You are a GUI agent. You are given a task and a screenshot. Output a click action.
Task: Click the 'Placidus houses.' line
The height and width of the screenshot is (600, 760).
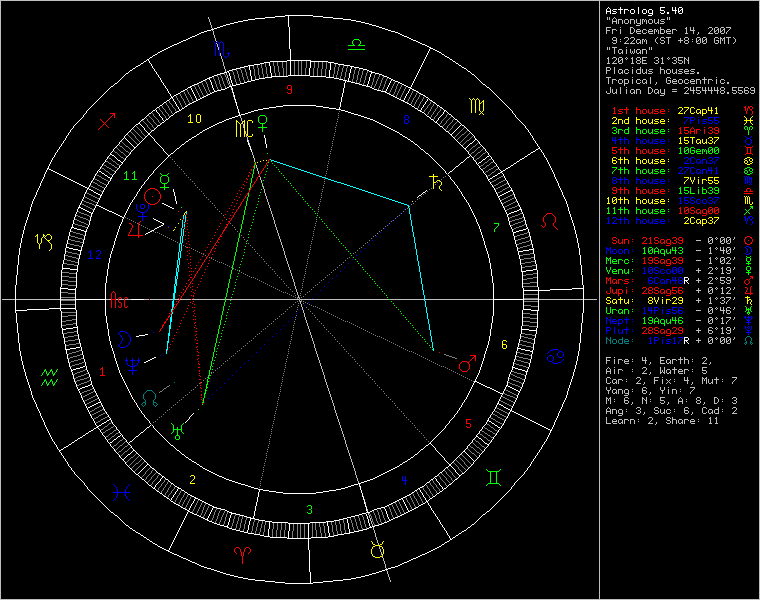[x=652, y=71]
